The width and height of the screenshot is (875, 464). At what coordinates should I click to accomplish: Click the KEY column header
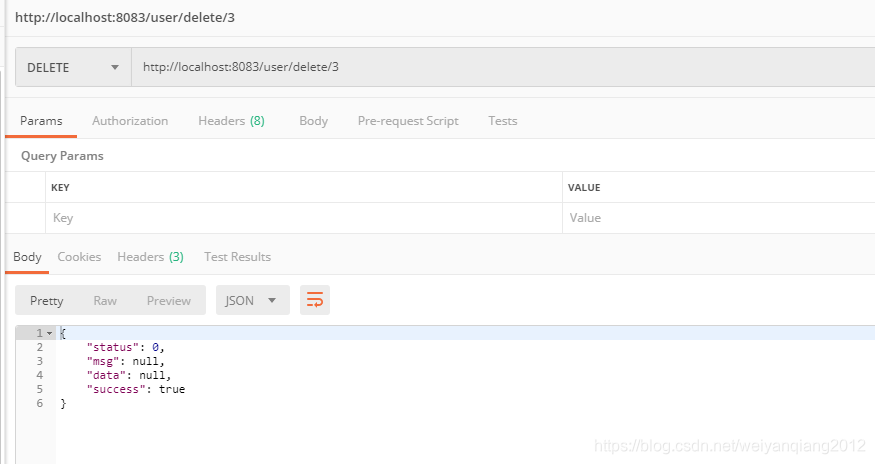[60, 188]
